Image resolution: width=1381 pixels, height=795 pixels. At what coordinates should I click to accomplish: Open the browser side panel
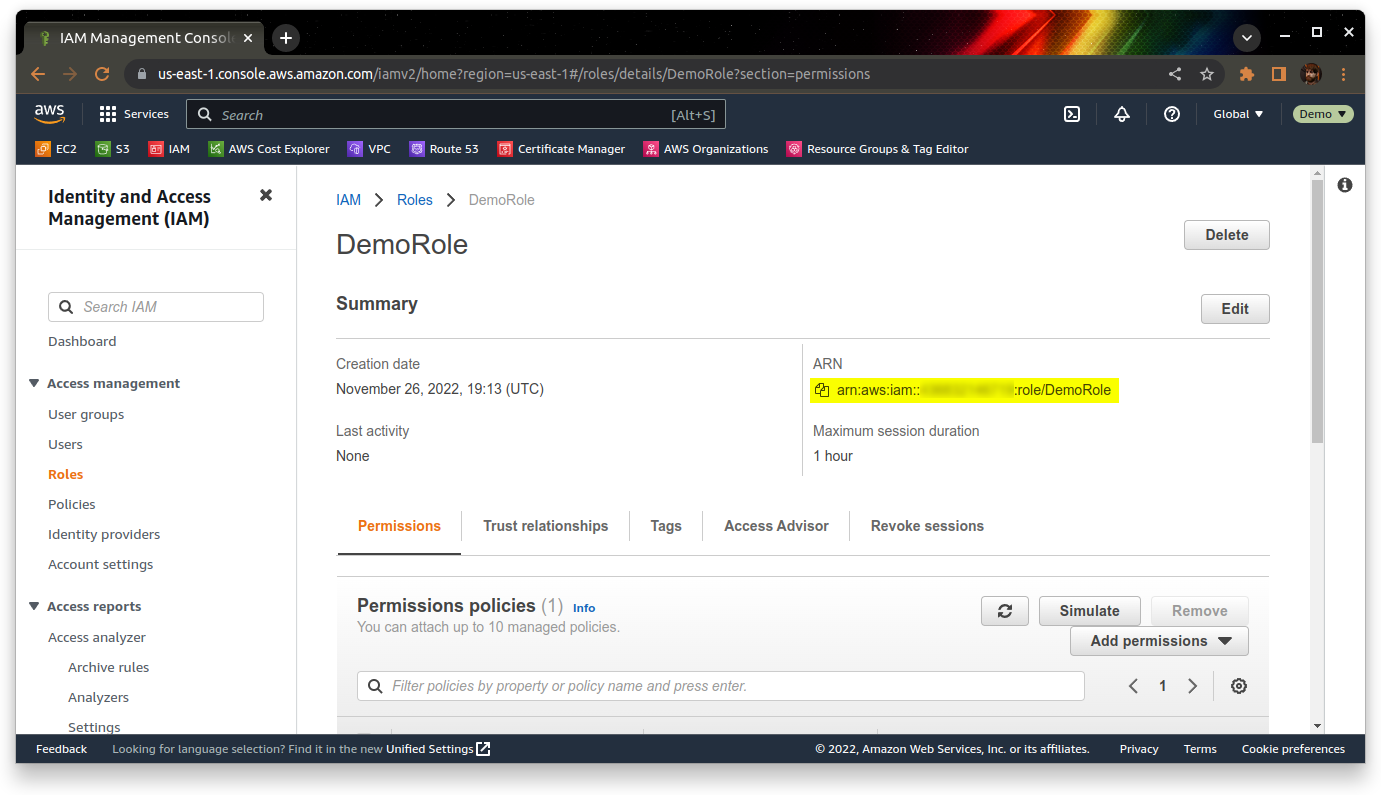coord(1278,74)
